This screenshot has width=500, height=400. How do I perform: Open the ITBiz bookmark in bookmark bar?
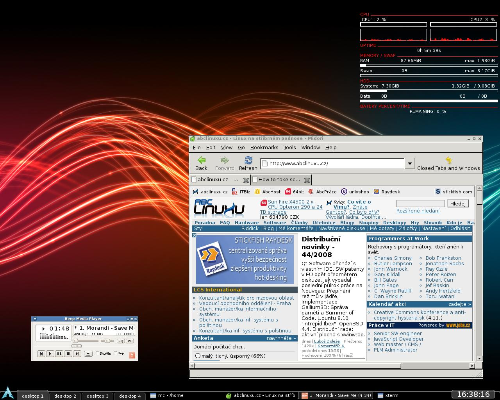click(241, 192)
